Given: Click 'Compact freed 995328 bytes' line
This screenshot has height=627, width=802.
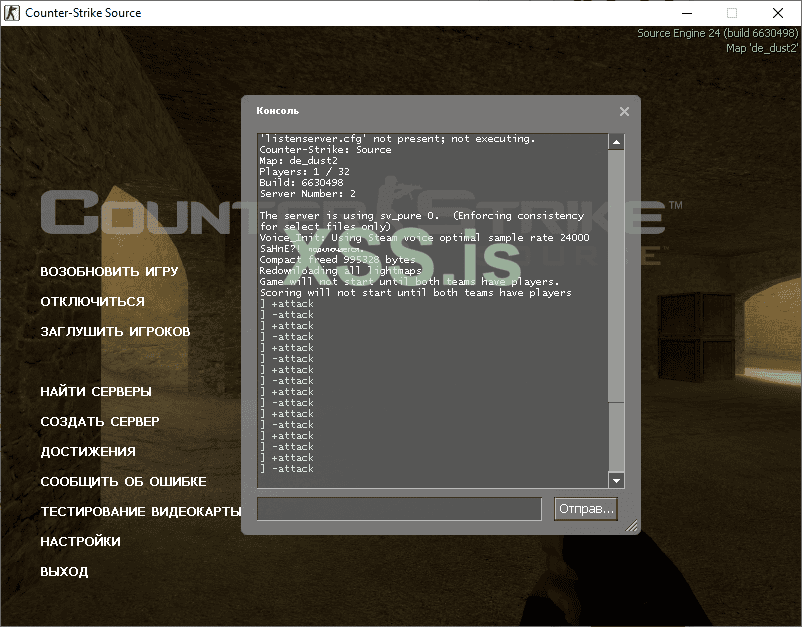Looking at the screenshot, I should (337, 260).
